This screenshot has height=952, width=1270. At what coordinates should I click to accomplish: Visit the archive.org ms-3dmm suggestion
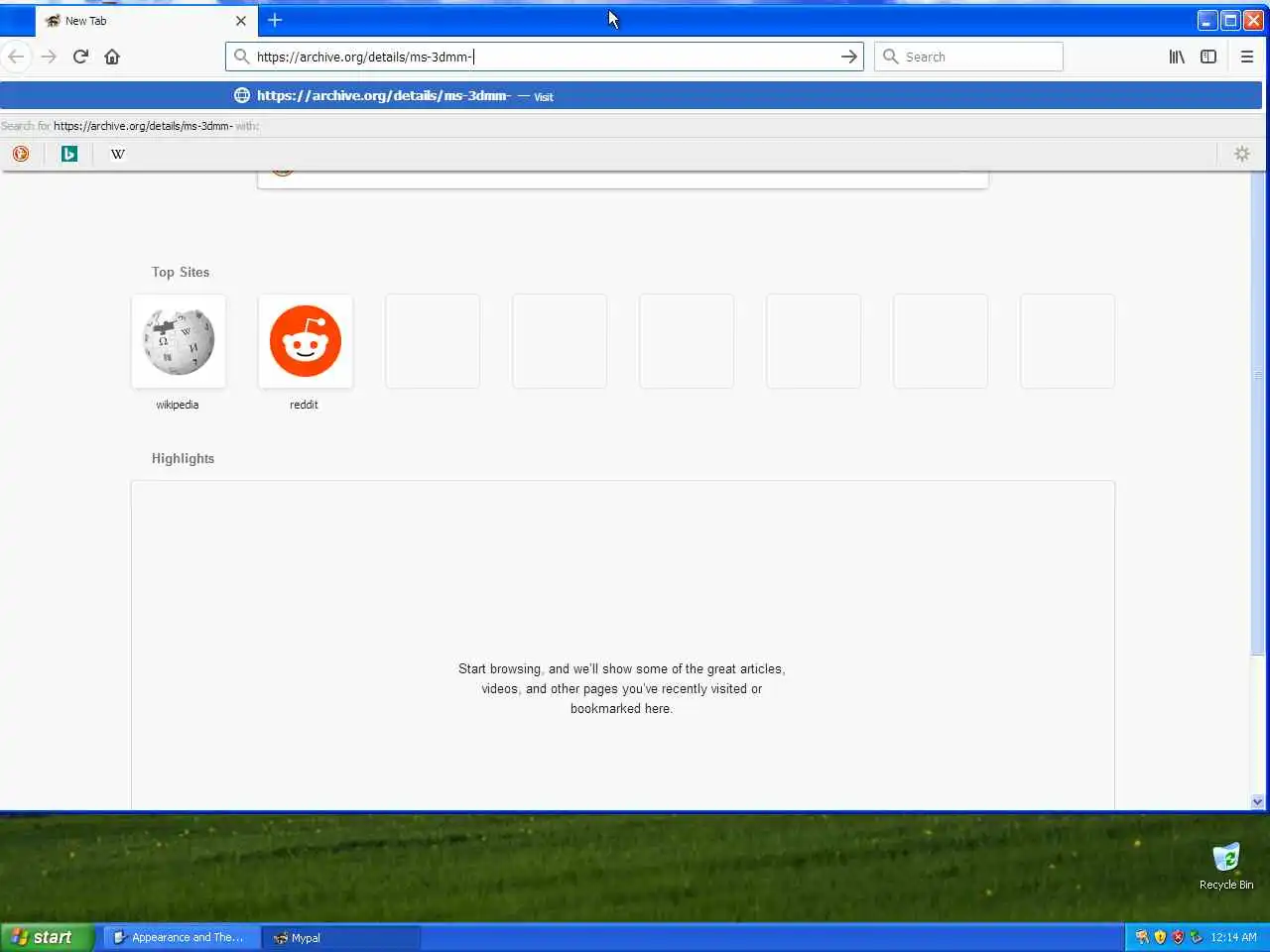[x=631, y=96]
